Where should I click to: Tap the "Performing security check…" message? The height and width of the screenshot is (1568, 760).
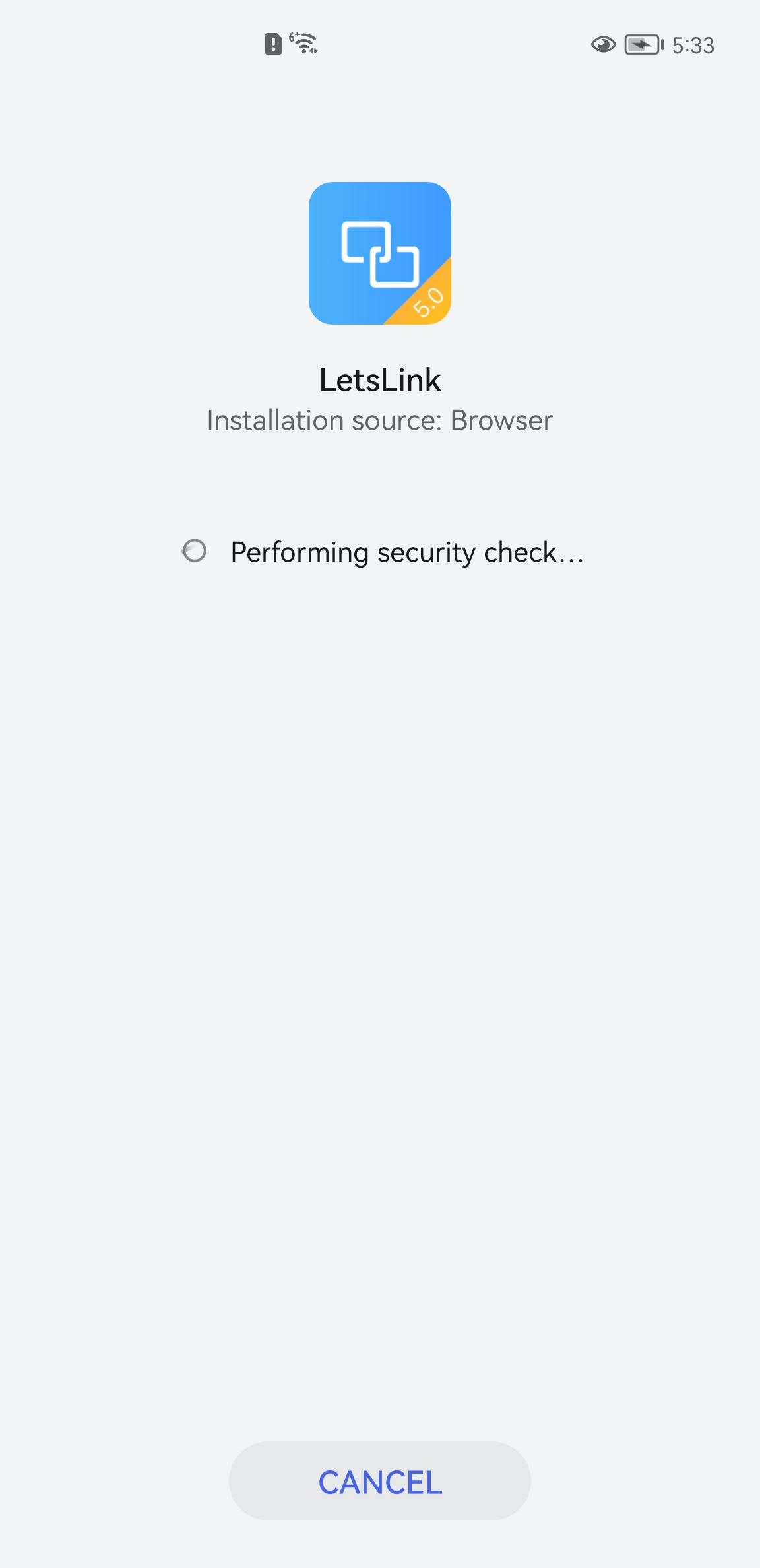pyautogui.click(x=407, y=552)
